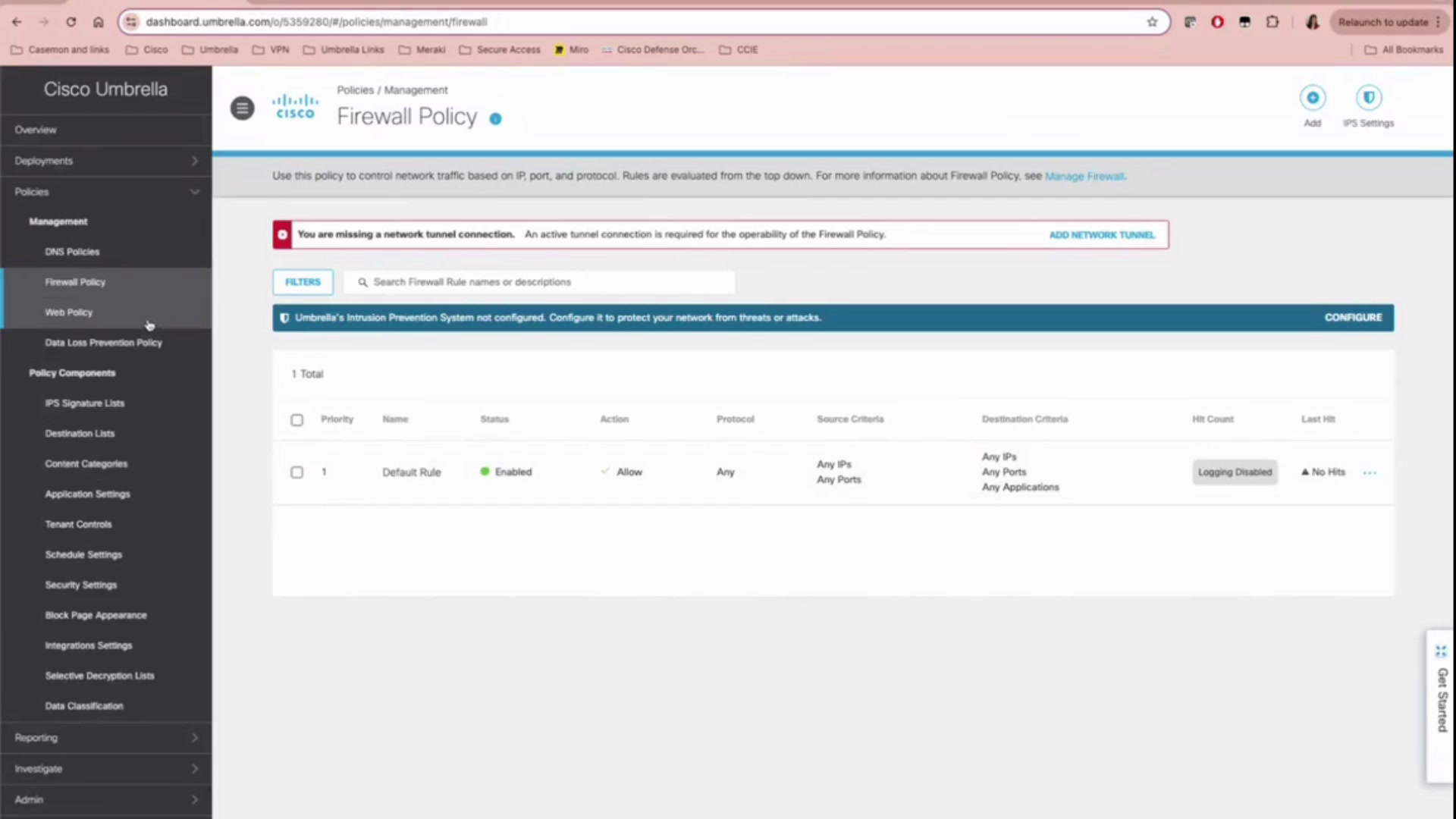
Task: Click the Add firewall rule icon
Action: [1313, 98]
